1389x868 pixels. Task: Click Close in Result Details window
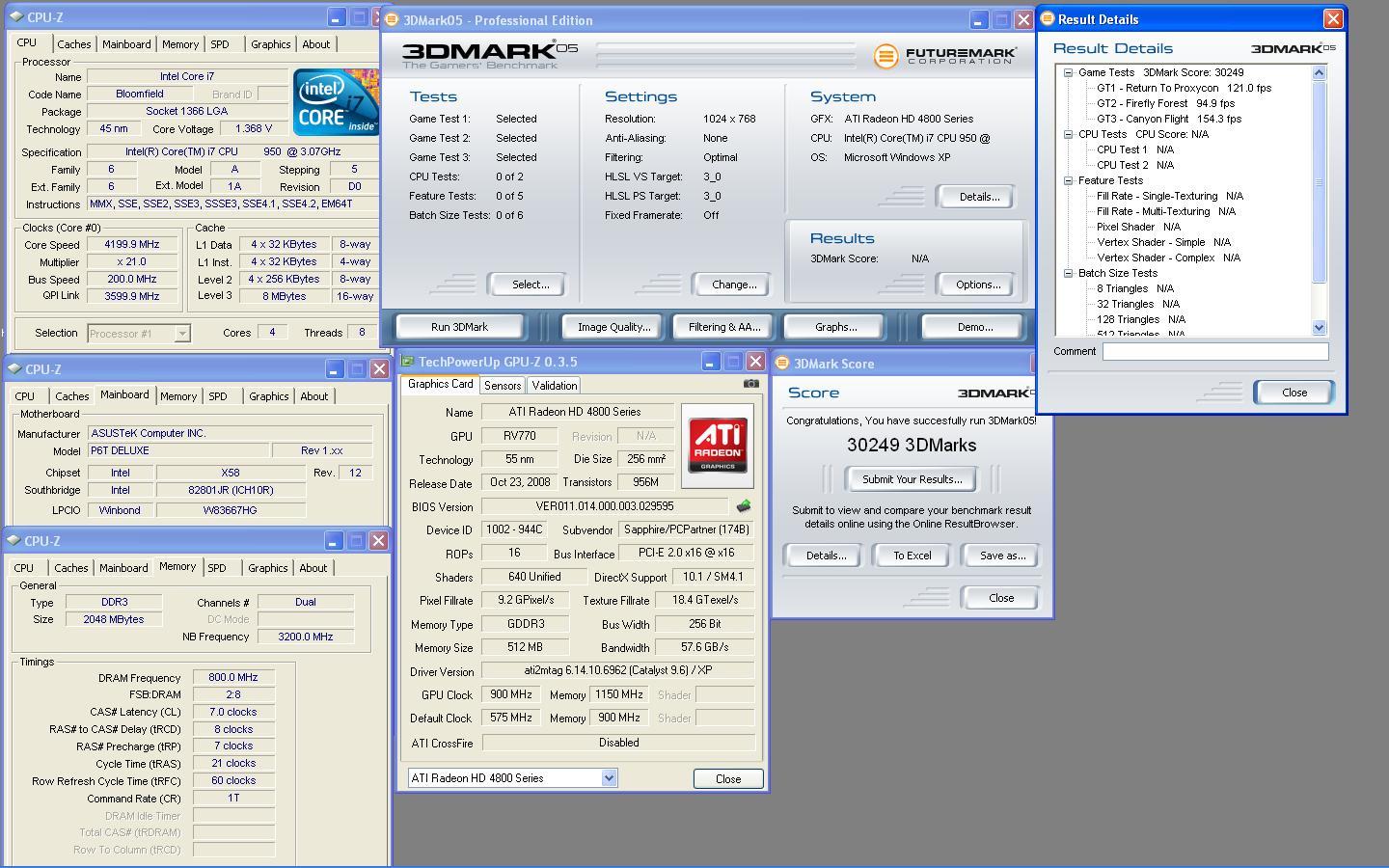pos(1294,393)
